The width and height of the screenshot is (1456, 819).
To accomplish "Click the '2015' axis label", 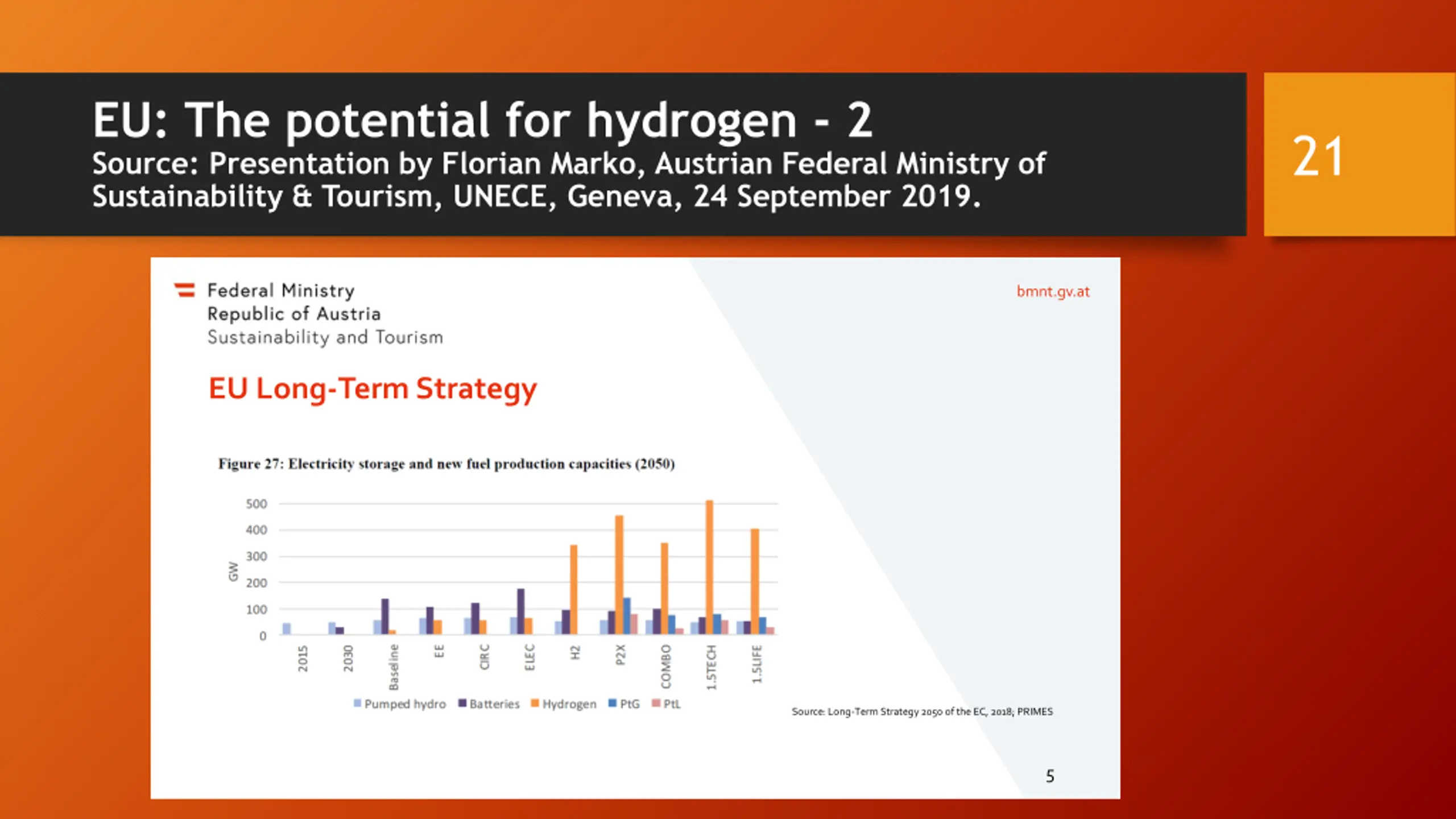I will (303, 658).
